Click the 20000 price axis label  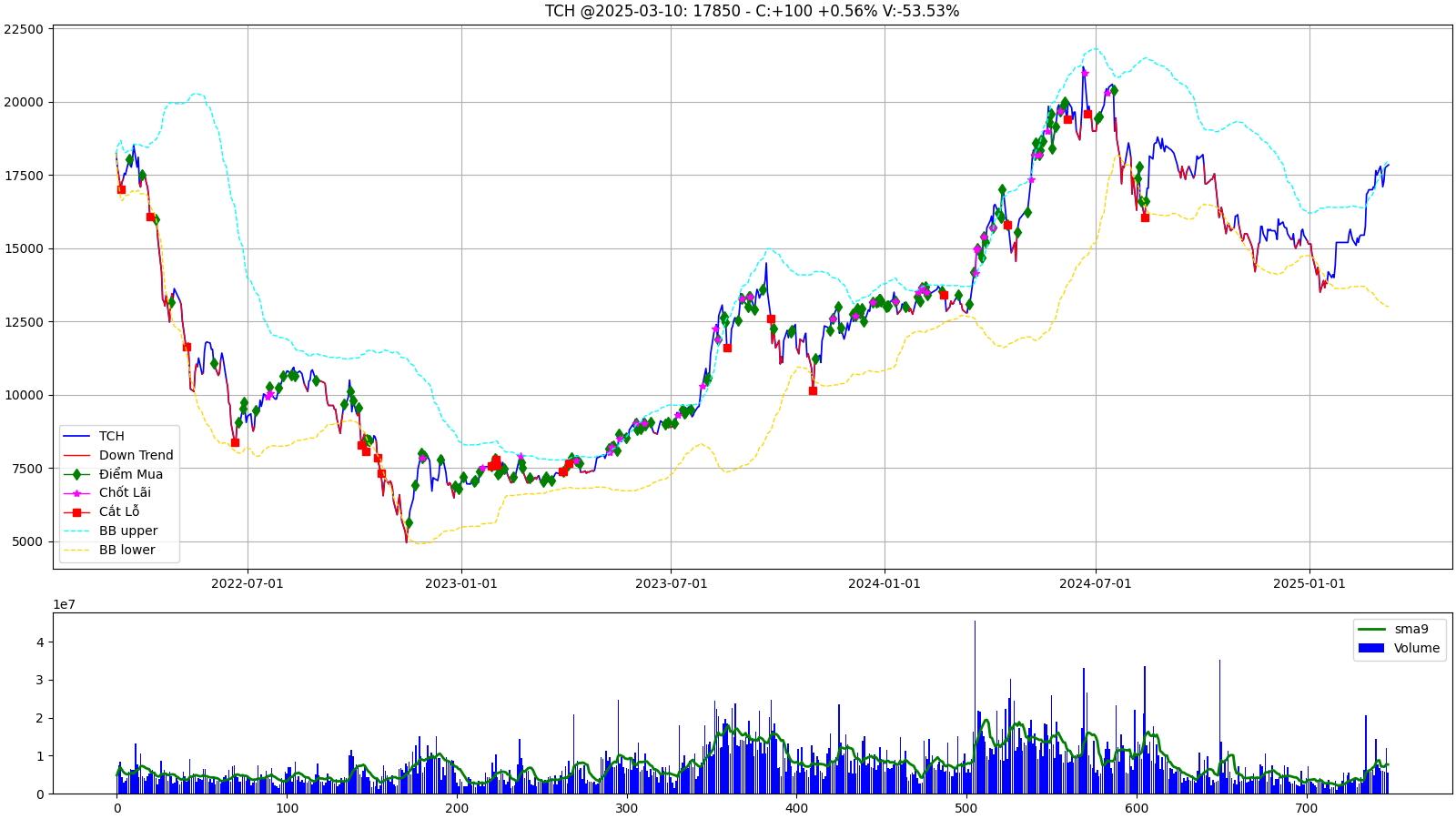point(24,102)
